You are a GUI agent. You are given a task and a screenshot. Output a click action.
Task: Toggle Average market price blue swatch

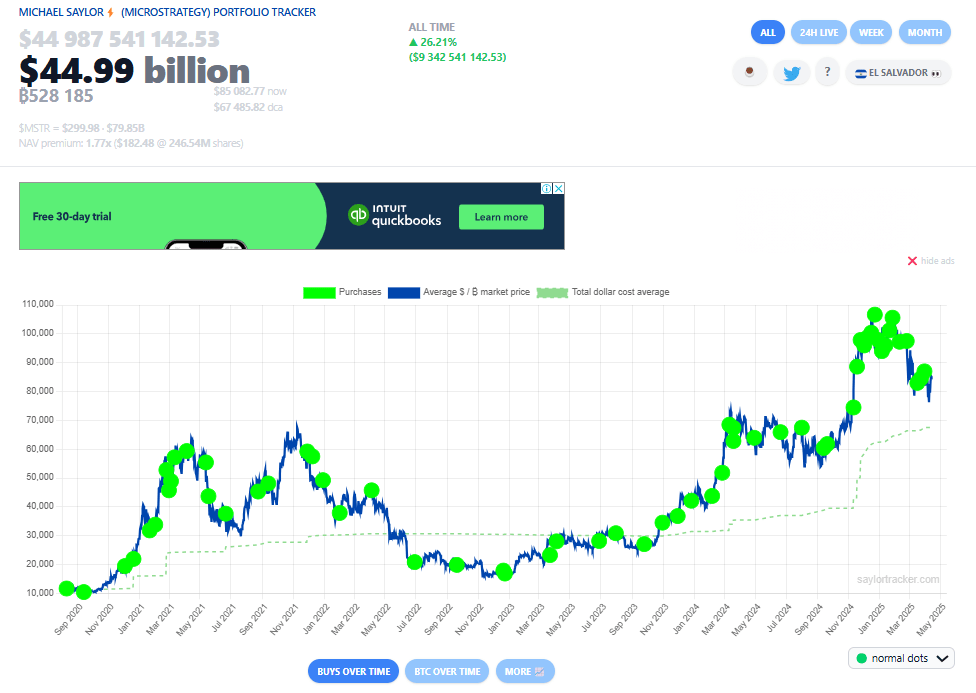(x=403, y=293)
